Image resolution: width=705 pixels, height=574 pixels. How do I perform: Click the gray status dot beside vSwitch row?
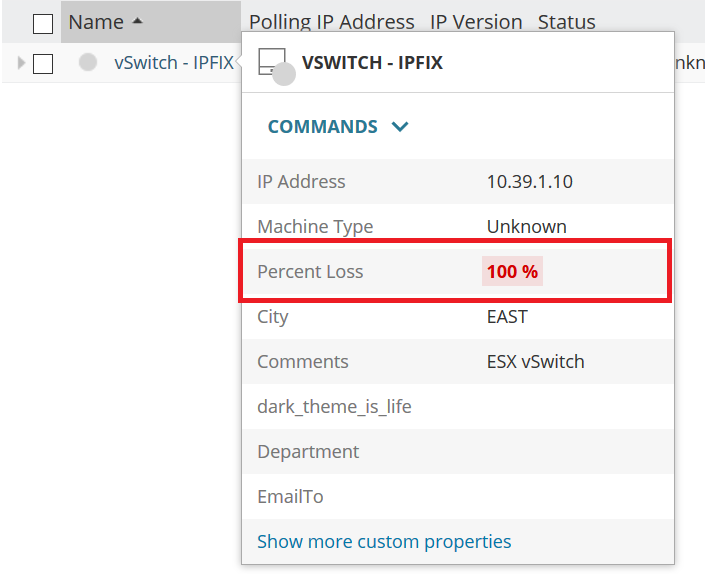(88, 62)
